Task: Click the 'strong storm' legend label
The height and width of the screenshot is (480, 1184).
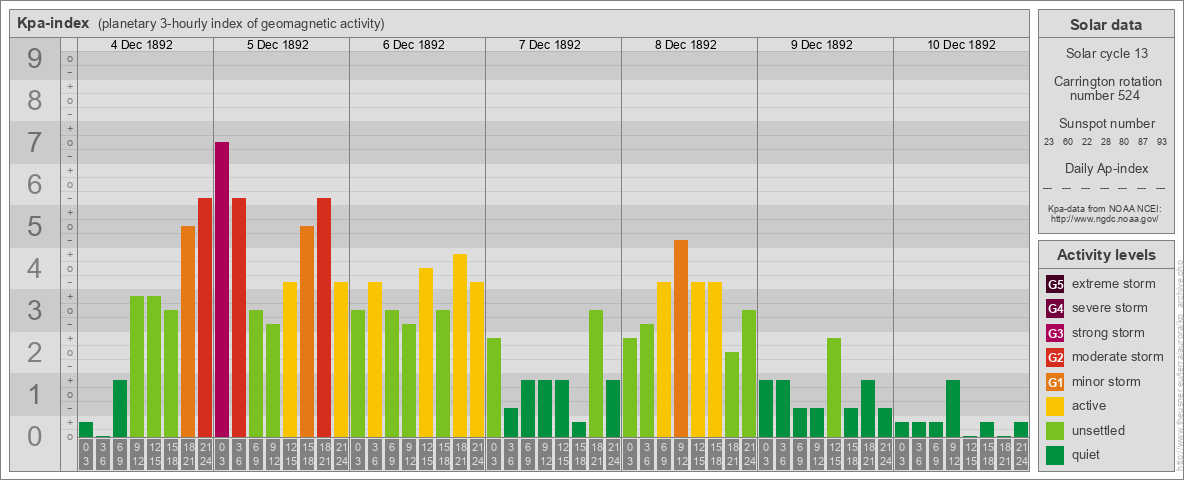Action: [1108, 332]
